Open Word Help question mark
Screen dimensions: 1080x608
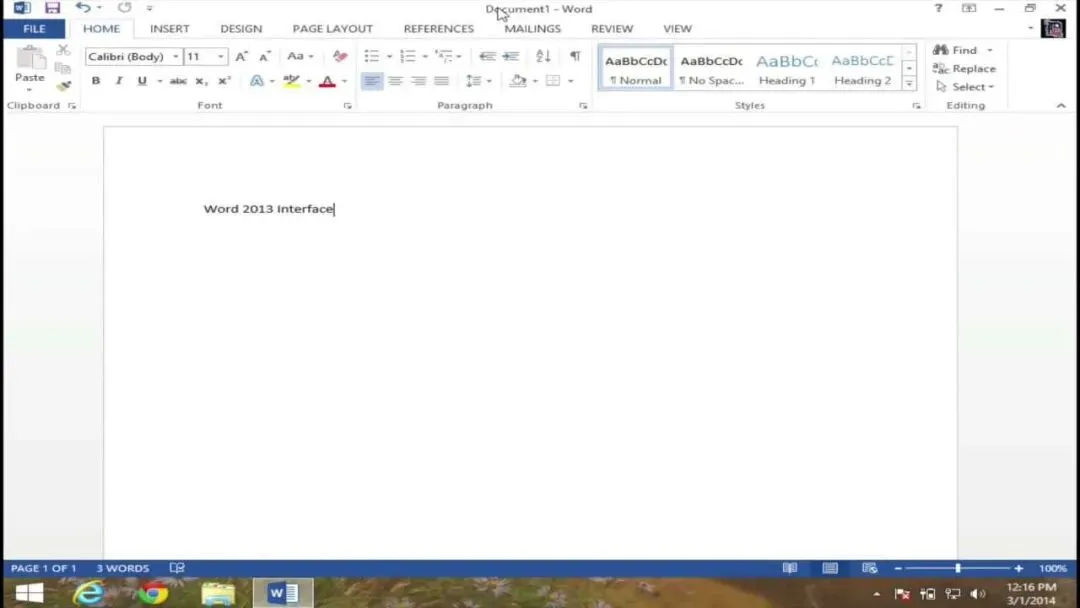[x=938, y=8]
